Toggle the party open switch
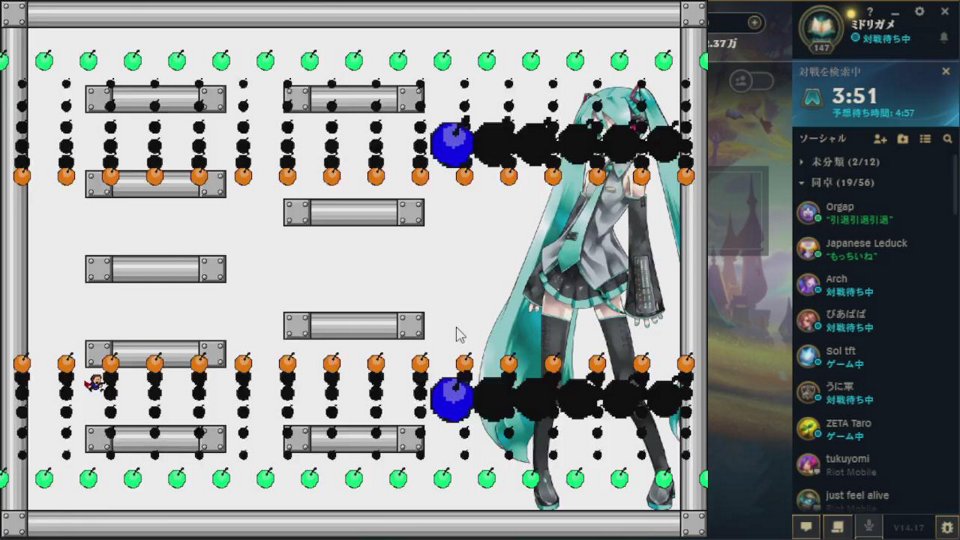This screenshot has height=540, width=960. pos(751,81)
